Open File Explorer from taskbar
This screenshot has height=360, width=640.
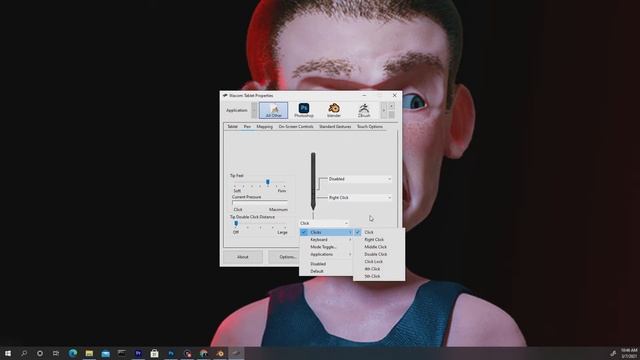[x=89, y=353]
